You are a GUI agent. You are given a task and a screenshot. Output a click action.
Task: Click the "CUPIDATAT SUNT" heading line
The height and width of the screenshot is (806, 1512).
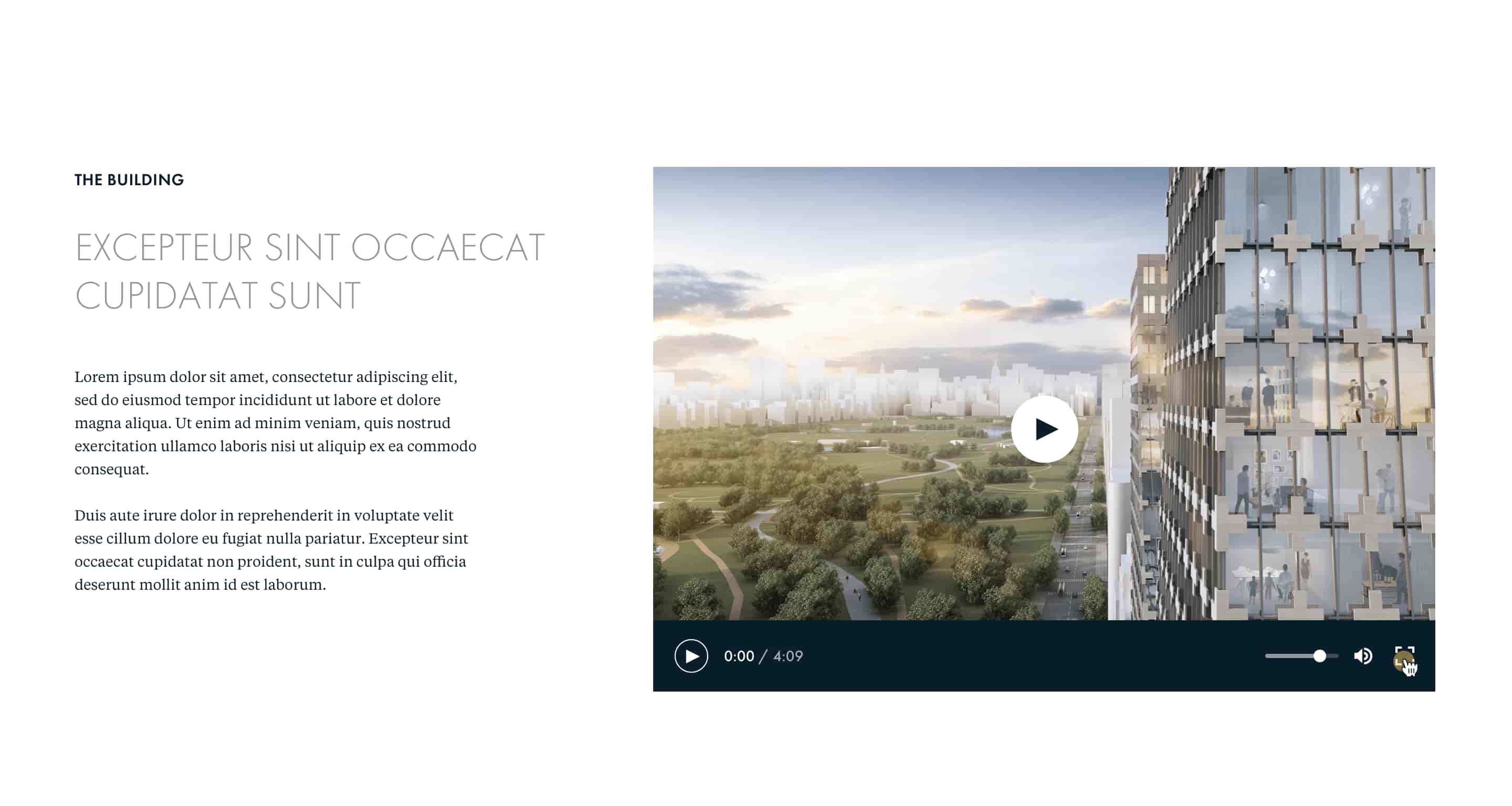click(x=217, y=295)
